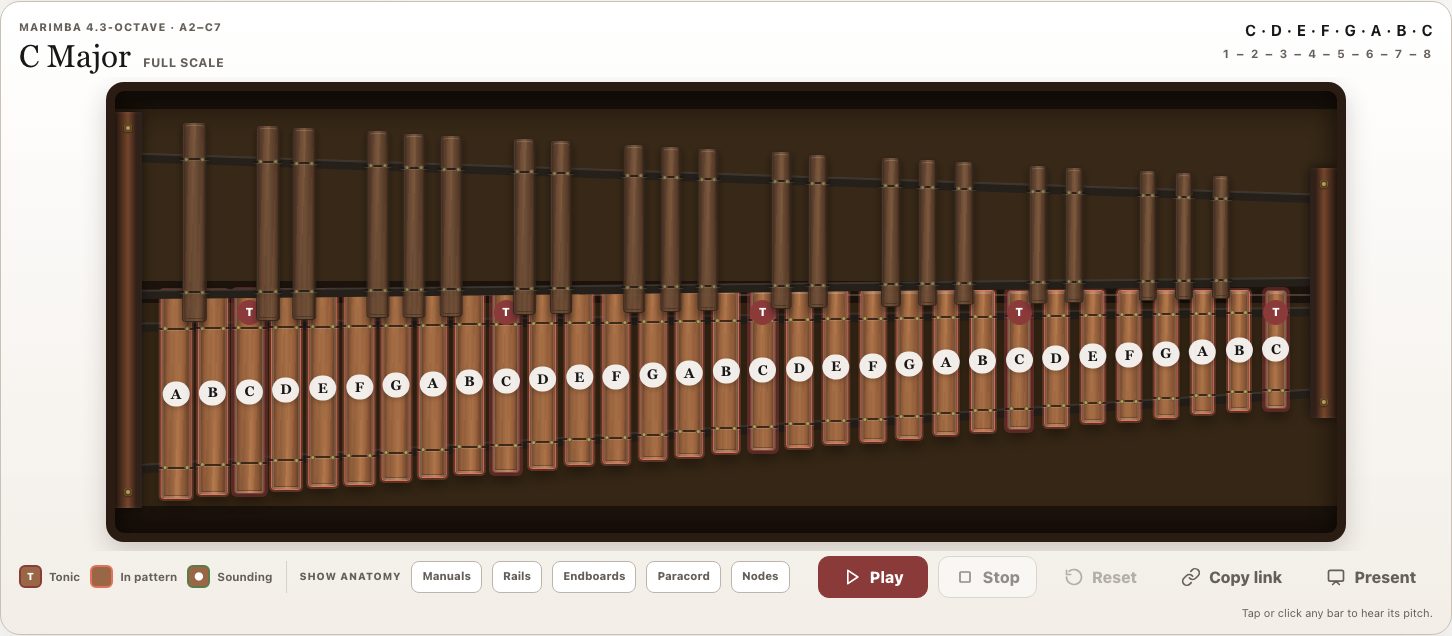Tap the third A bar (A4)
The height and width of the screenshot is (636, 1452).
pos(689,373)
